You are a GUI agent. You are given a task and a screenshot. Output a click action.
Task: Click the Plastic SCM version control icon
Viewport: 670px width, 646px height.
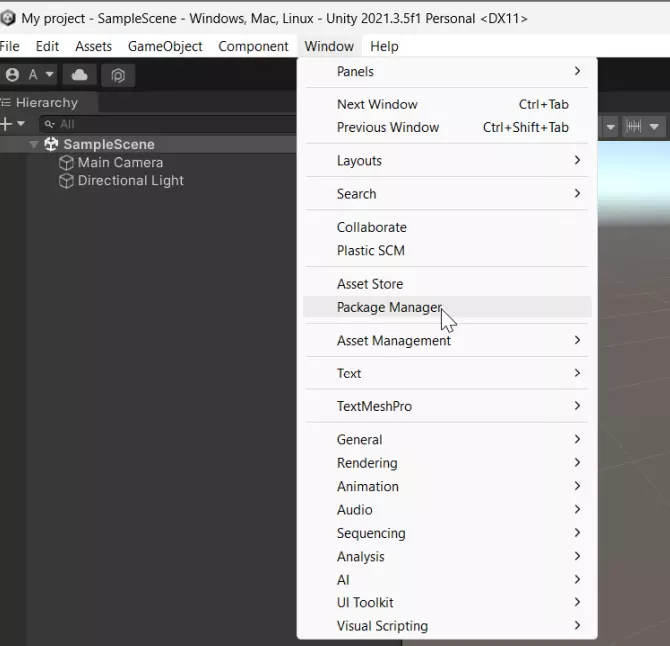(x=118, y=75)
